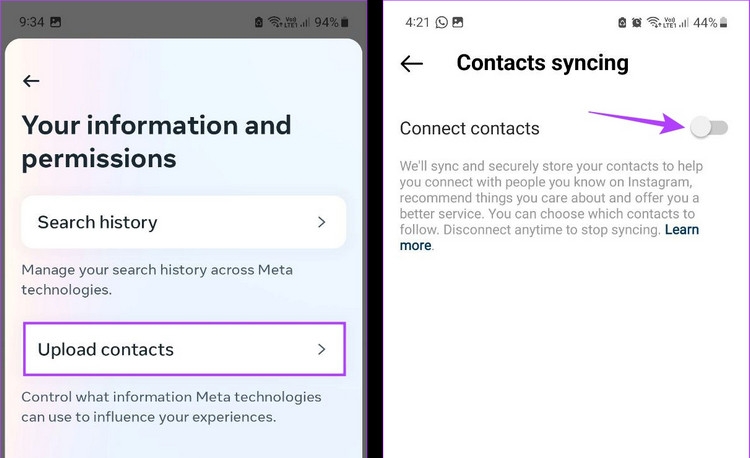Expand Upload contacts chevron arrow
The height and width of the screenshot is (458, 750).
pyautogui.click(x=321, y=349)
